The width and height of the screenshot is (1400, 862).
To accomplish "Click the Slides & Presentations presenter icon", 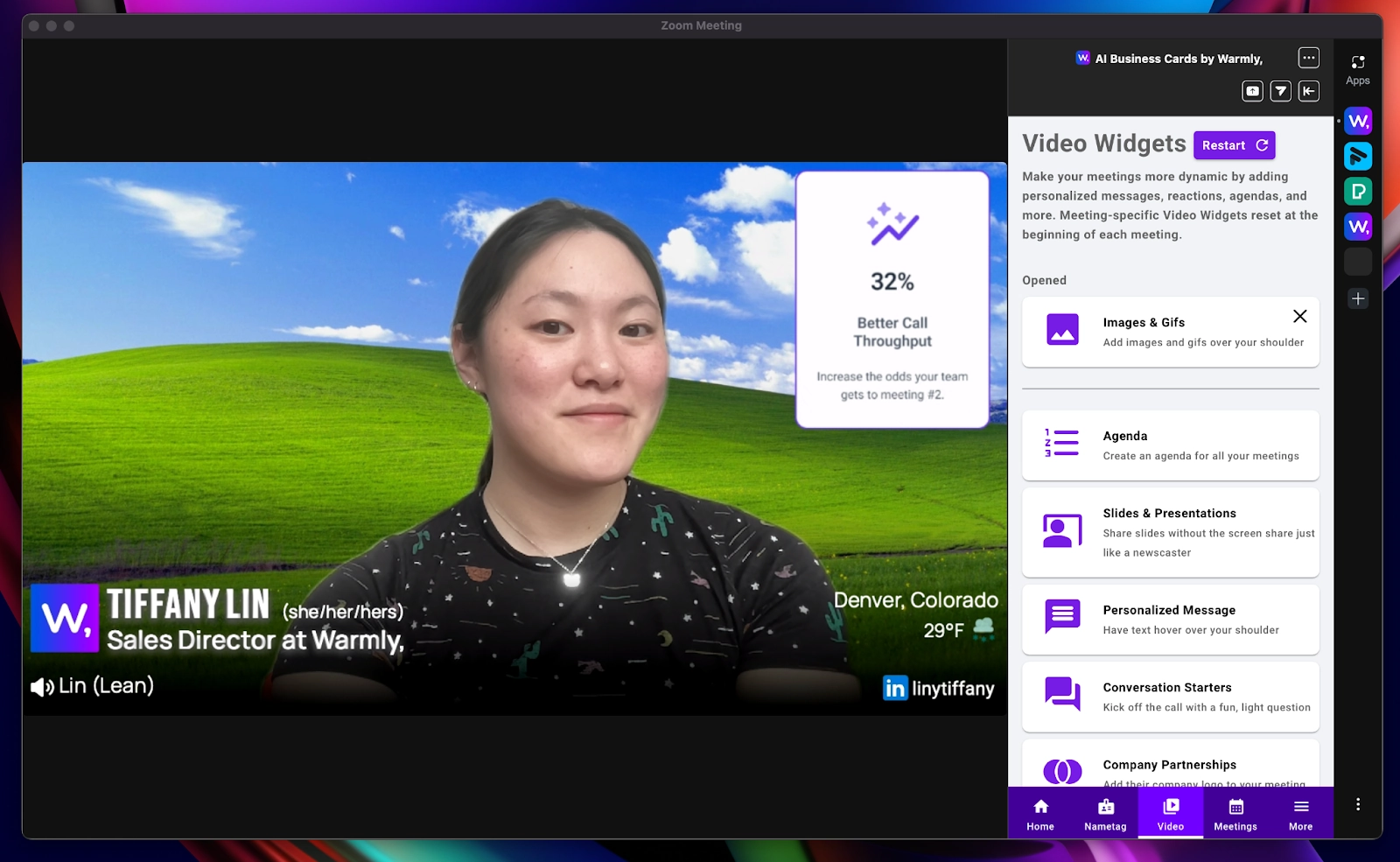I will pyautogui.click(x=1062, y=530).
